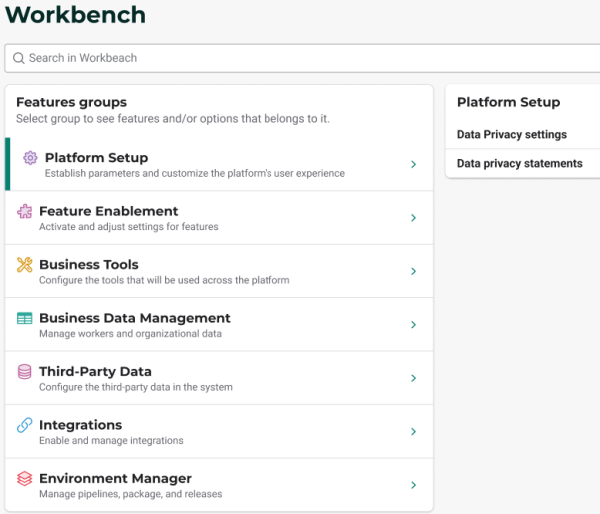This screenshot has width=600, height=514.
Task: Click the Platform Setup gear icon
Action: click(30, 158)
